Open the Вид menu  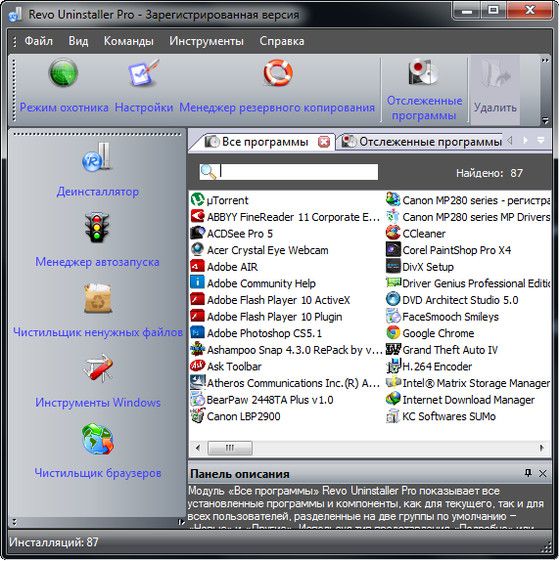(x=78, y=41)
